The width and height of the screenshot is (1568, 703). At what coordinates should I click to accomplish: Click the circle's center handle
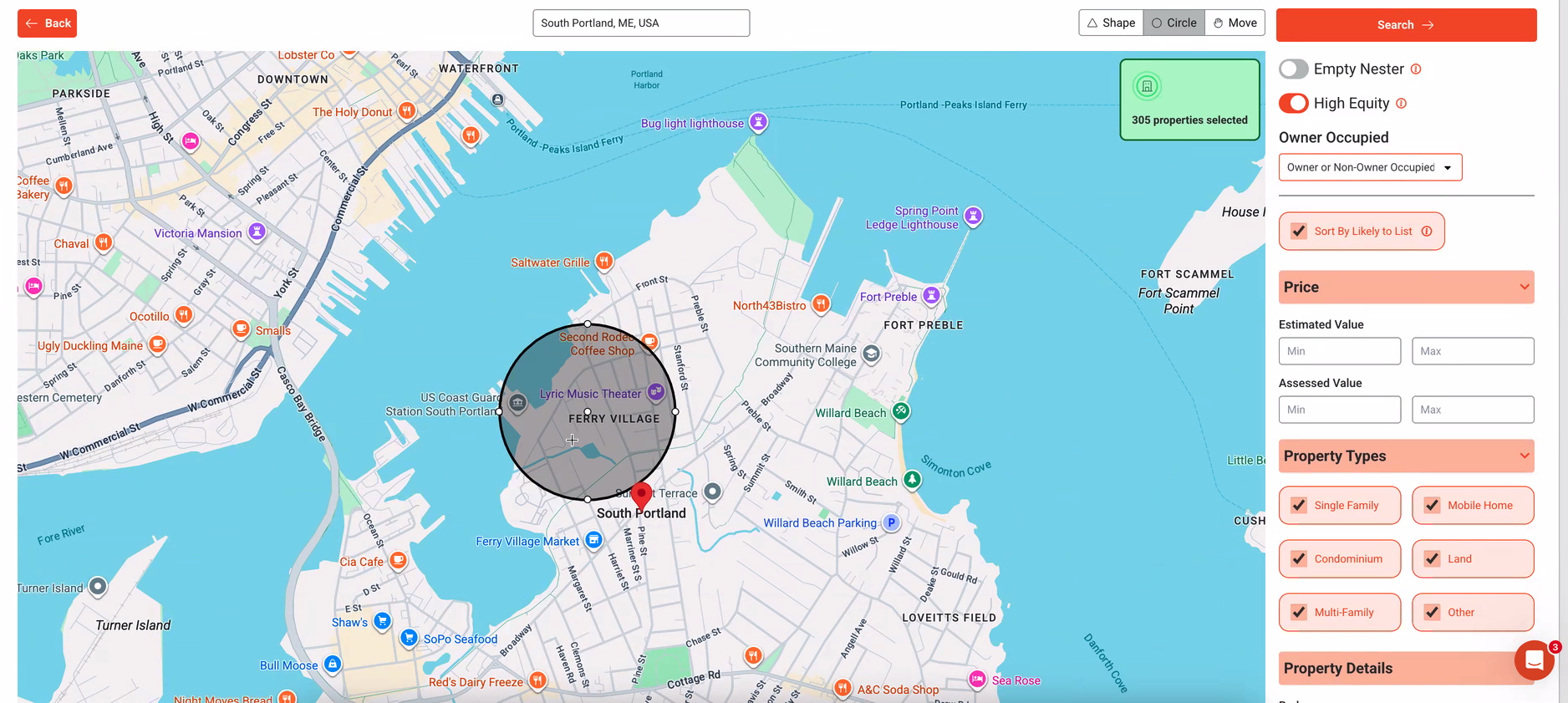coord(588,411)
